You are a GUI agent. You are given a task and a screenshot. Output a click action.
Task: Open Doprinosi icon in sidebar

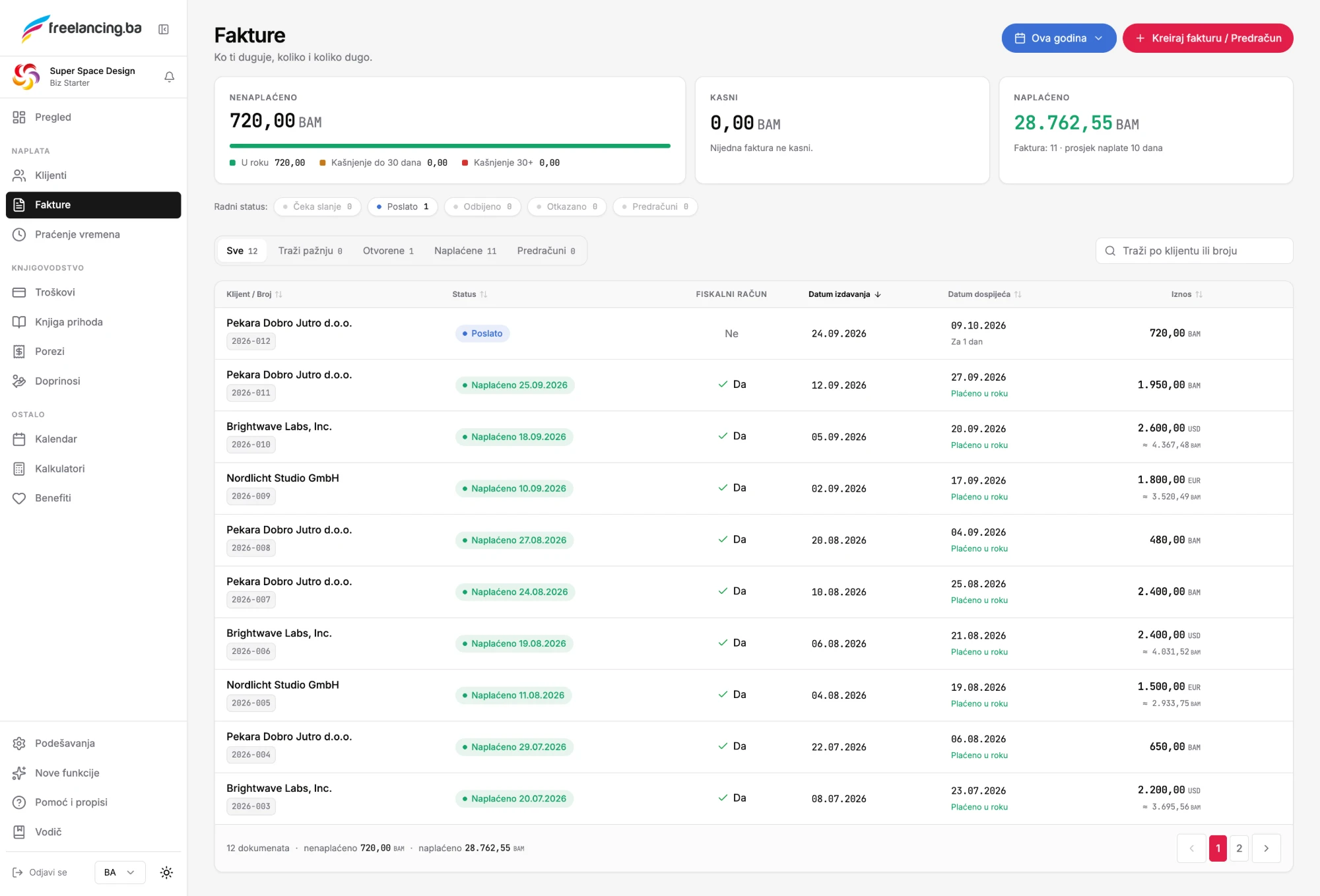point(19,381)
